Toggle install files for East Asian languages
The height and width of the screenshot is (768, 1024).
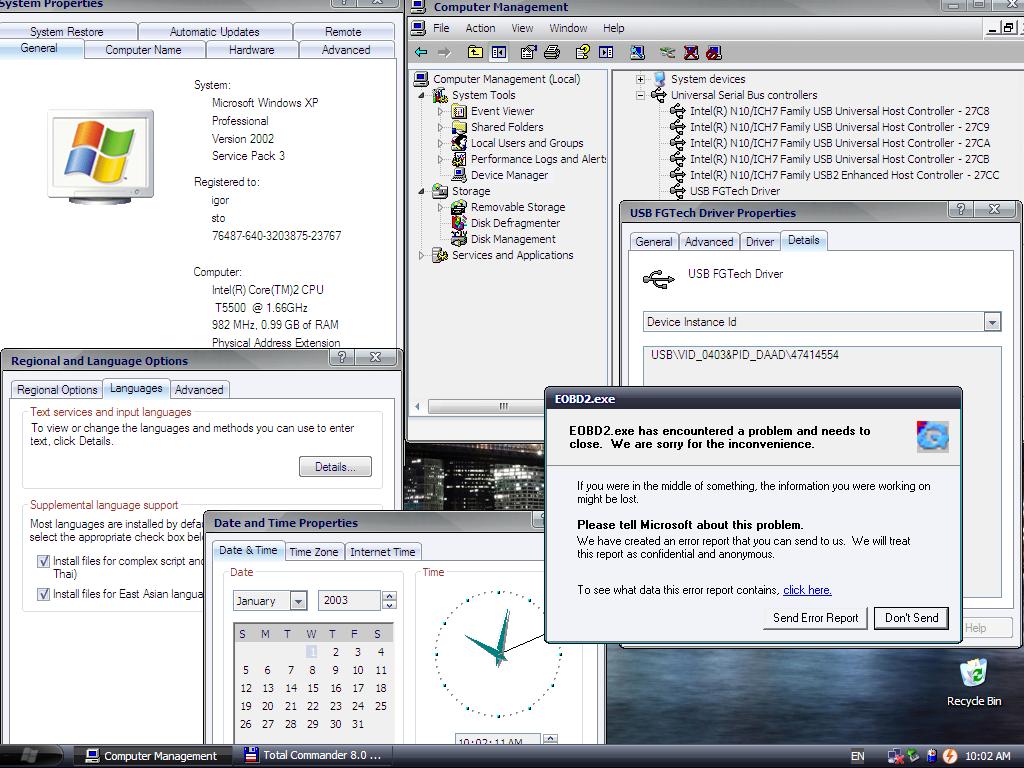pyautogui.click(x=44, y=594)
